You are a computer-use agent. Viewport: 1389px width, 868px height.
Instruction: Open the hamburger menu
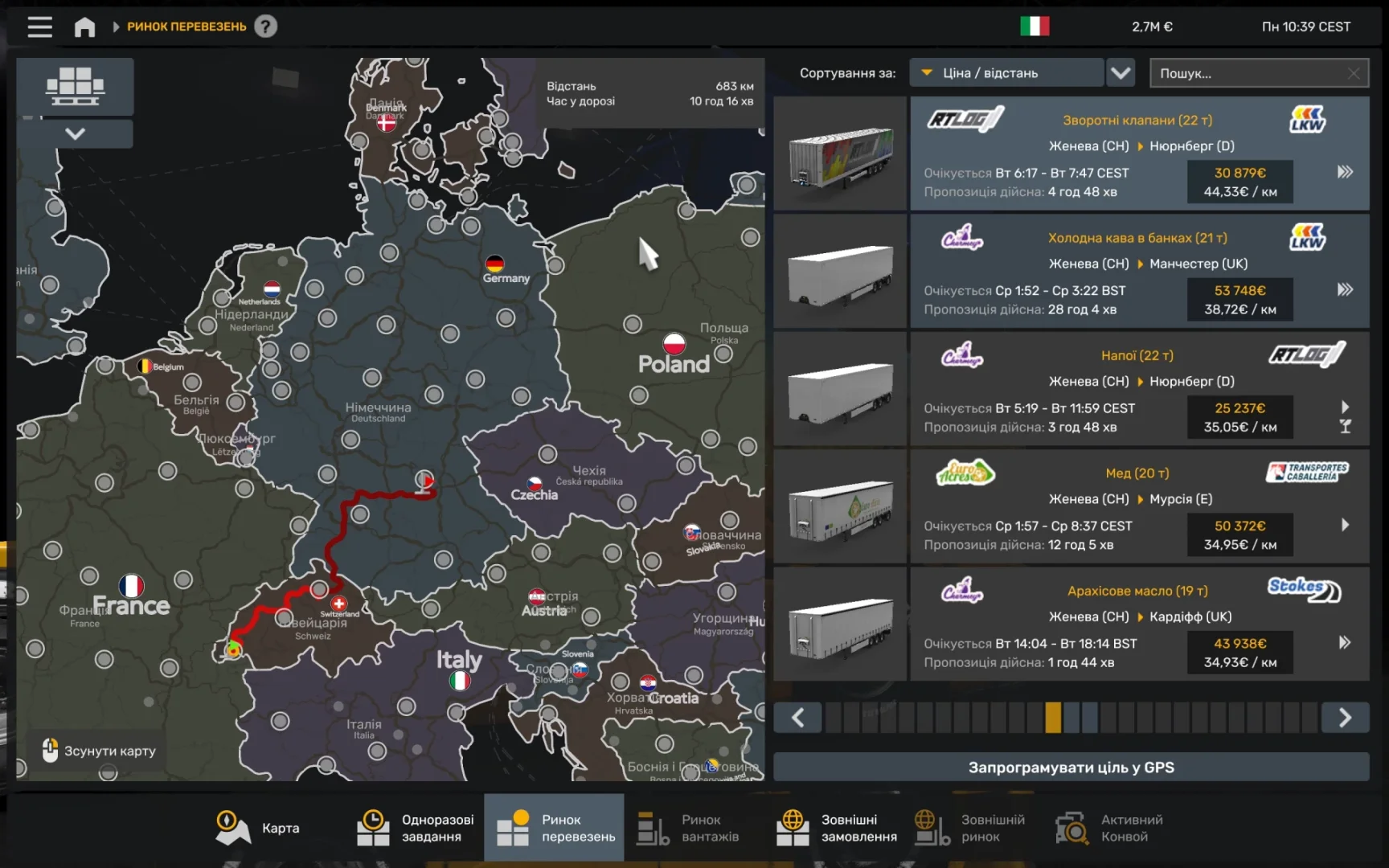pos(39,27)
